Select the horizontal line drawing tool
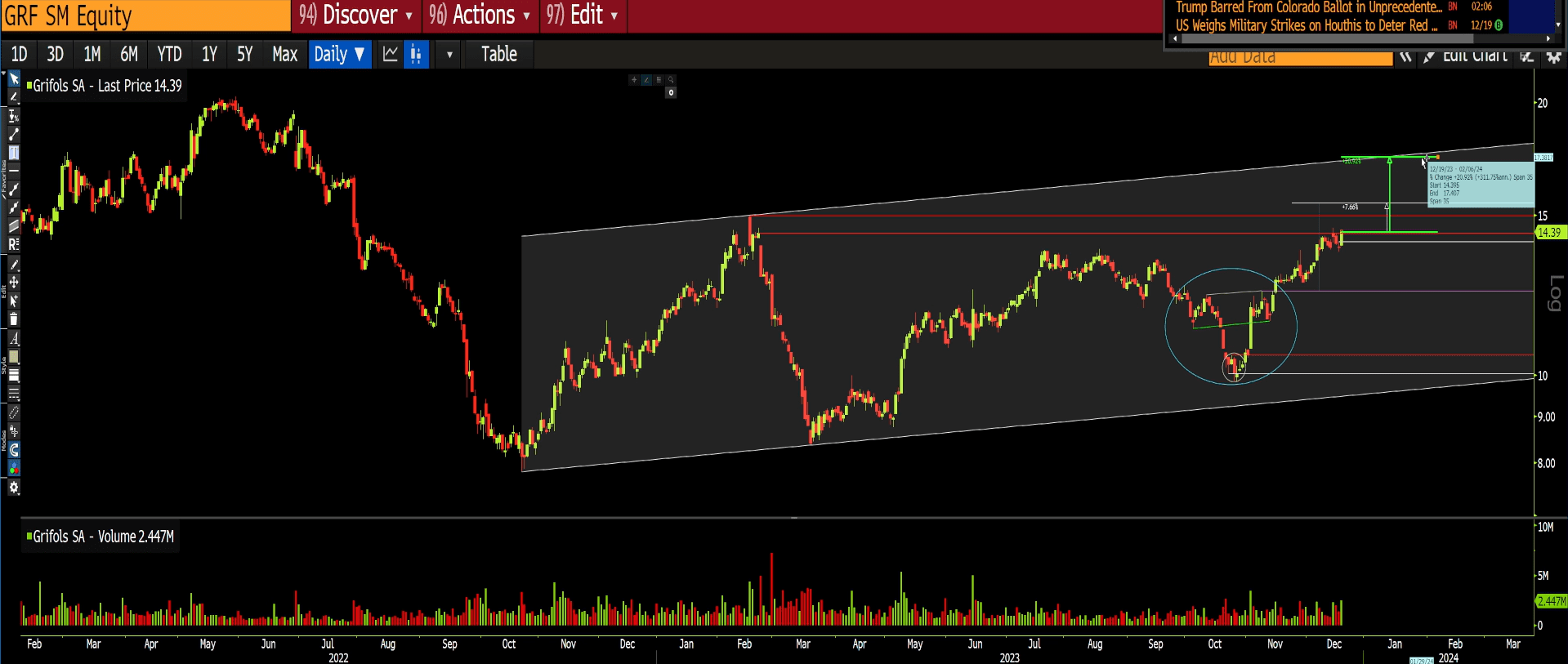1568x664 pixels. pyautogui.click(x=14, y=170)
